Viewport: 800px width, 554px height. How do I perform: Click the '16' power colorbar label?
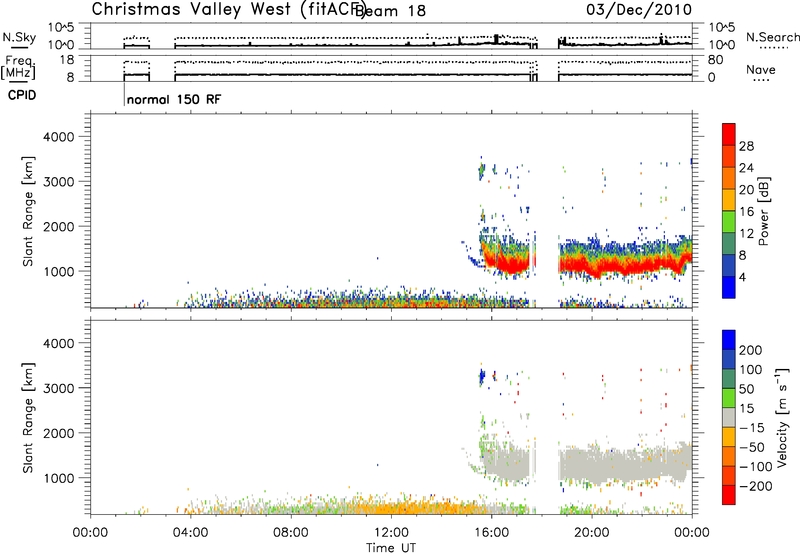click(x=746, y=212)
